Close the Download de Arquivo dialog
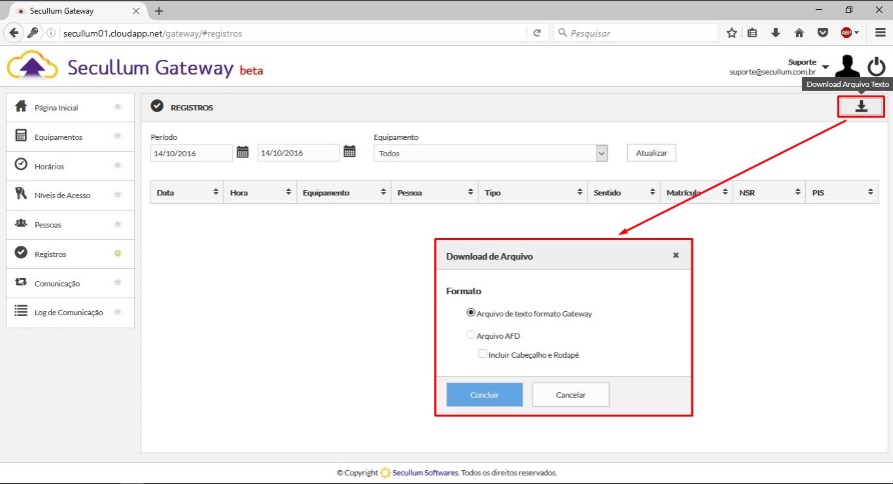This screenshot has width=893, height=484. point(676,256)
